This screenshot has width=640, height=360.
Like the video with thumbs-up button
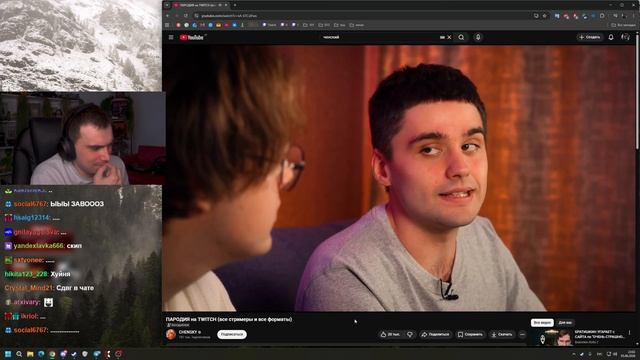pos(391,334)
